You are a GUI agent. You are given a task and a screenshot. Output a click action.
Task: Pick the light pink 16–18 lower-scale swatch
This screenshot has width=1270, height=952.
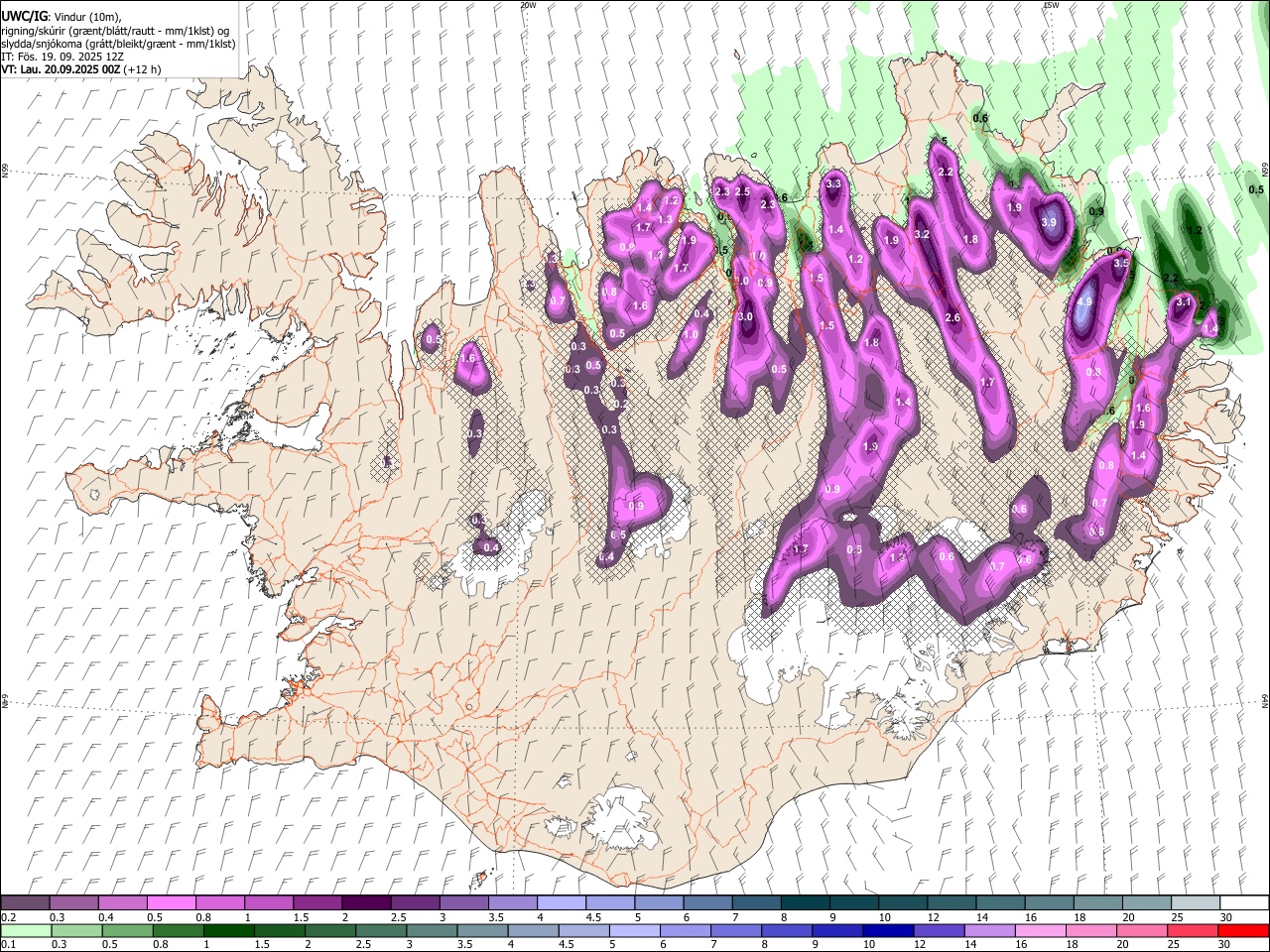point(1040,930)
